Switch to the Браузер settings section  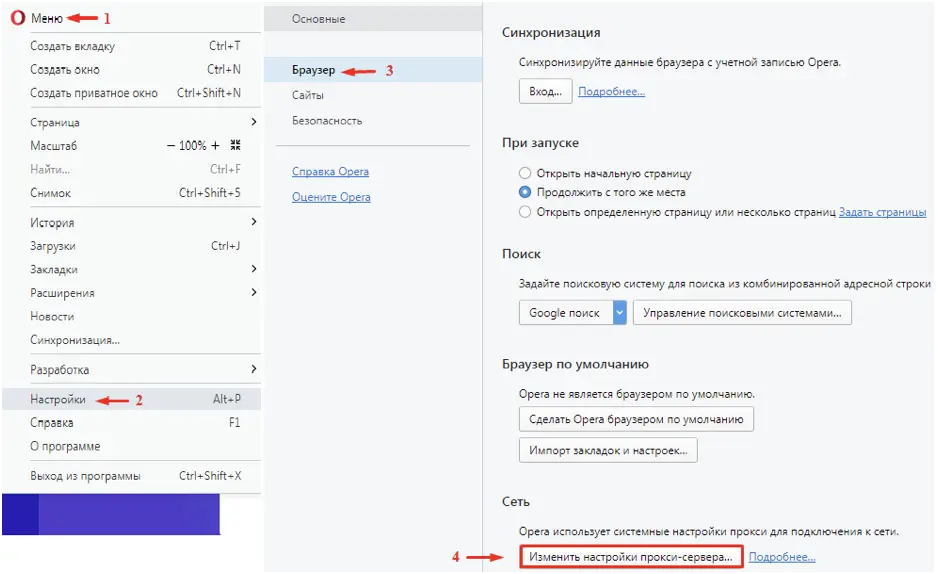click(x=313, y=70)
